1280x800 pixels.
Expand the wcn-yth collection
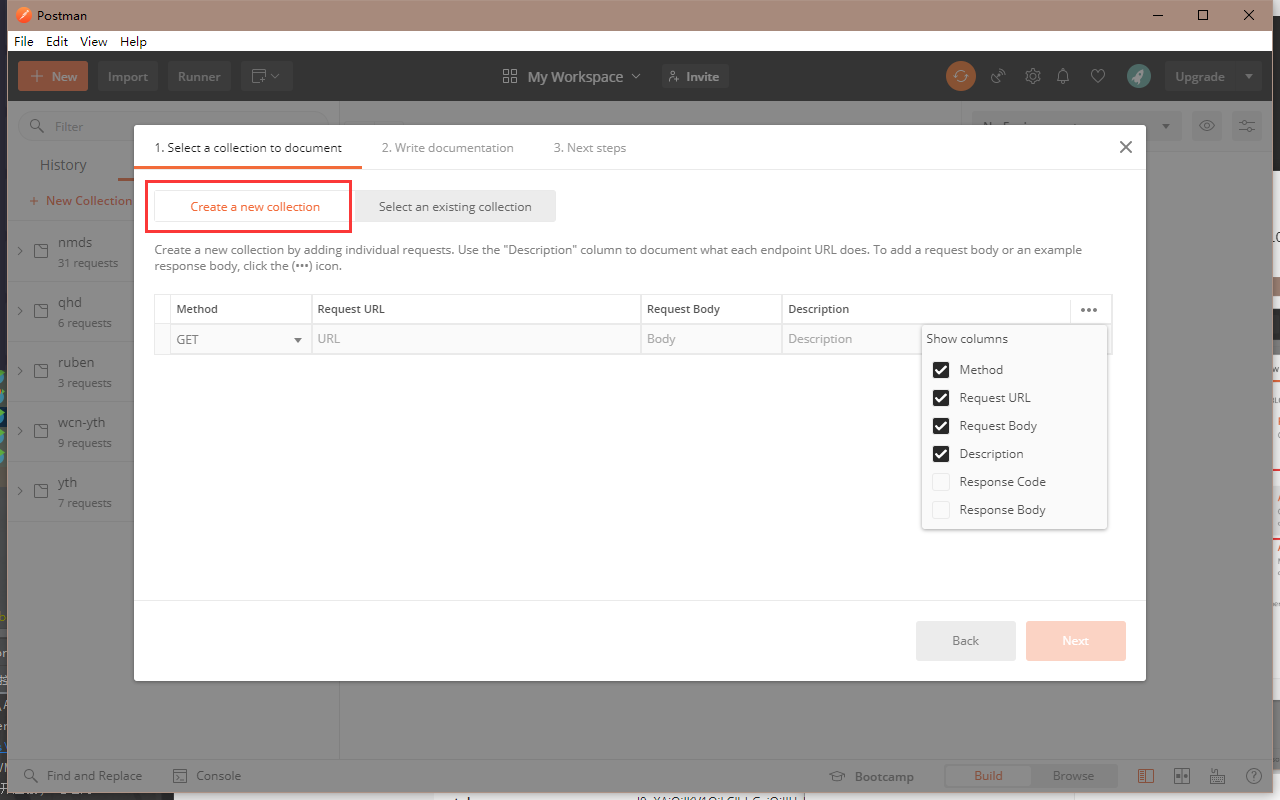click(x=20, y=431)
